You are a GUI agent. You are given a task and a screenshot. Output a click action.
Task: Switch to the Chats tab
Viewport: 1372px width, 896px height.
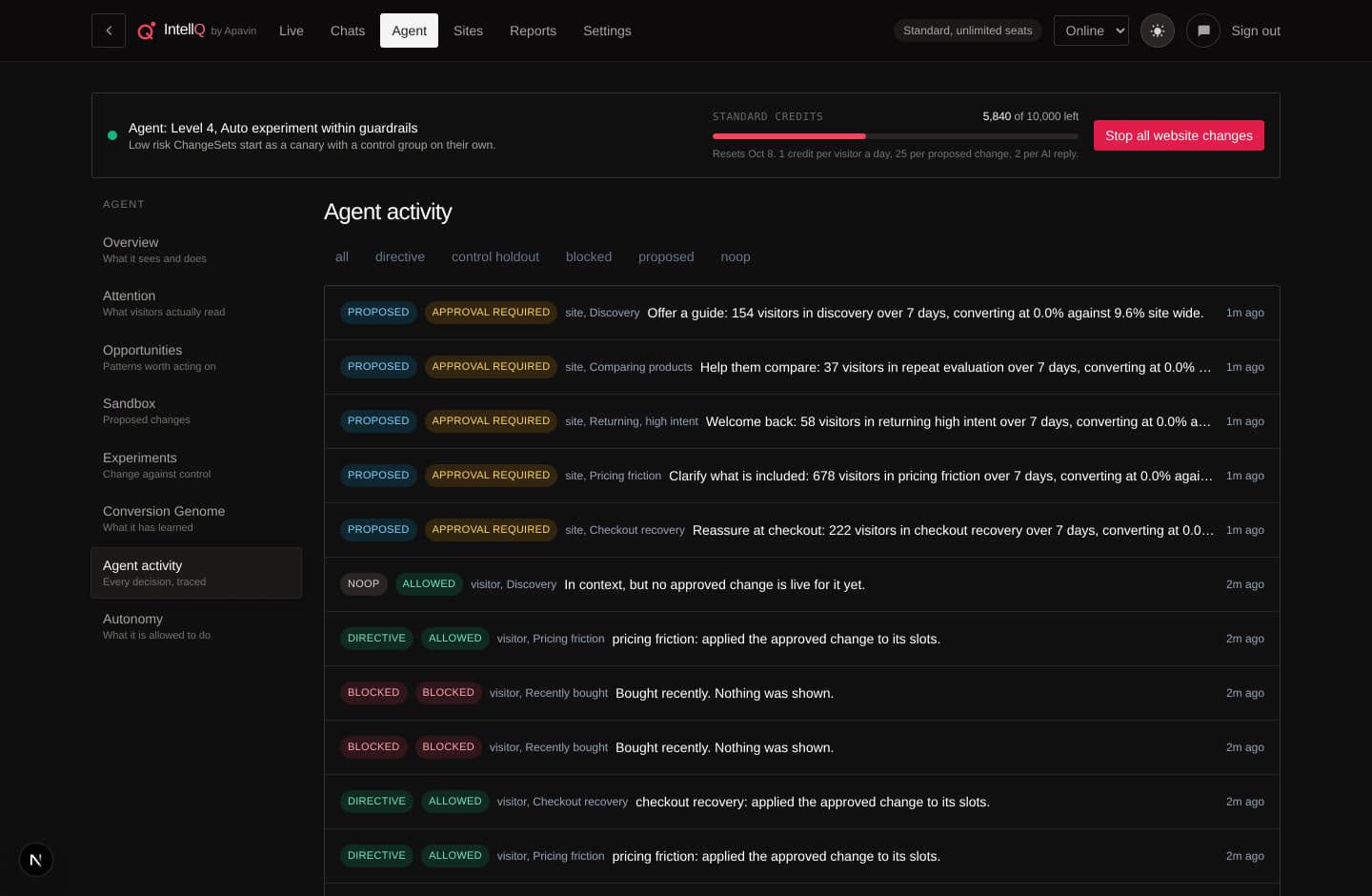[348, 31]
